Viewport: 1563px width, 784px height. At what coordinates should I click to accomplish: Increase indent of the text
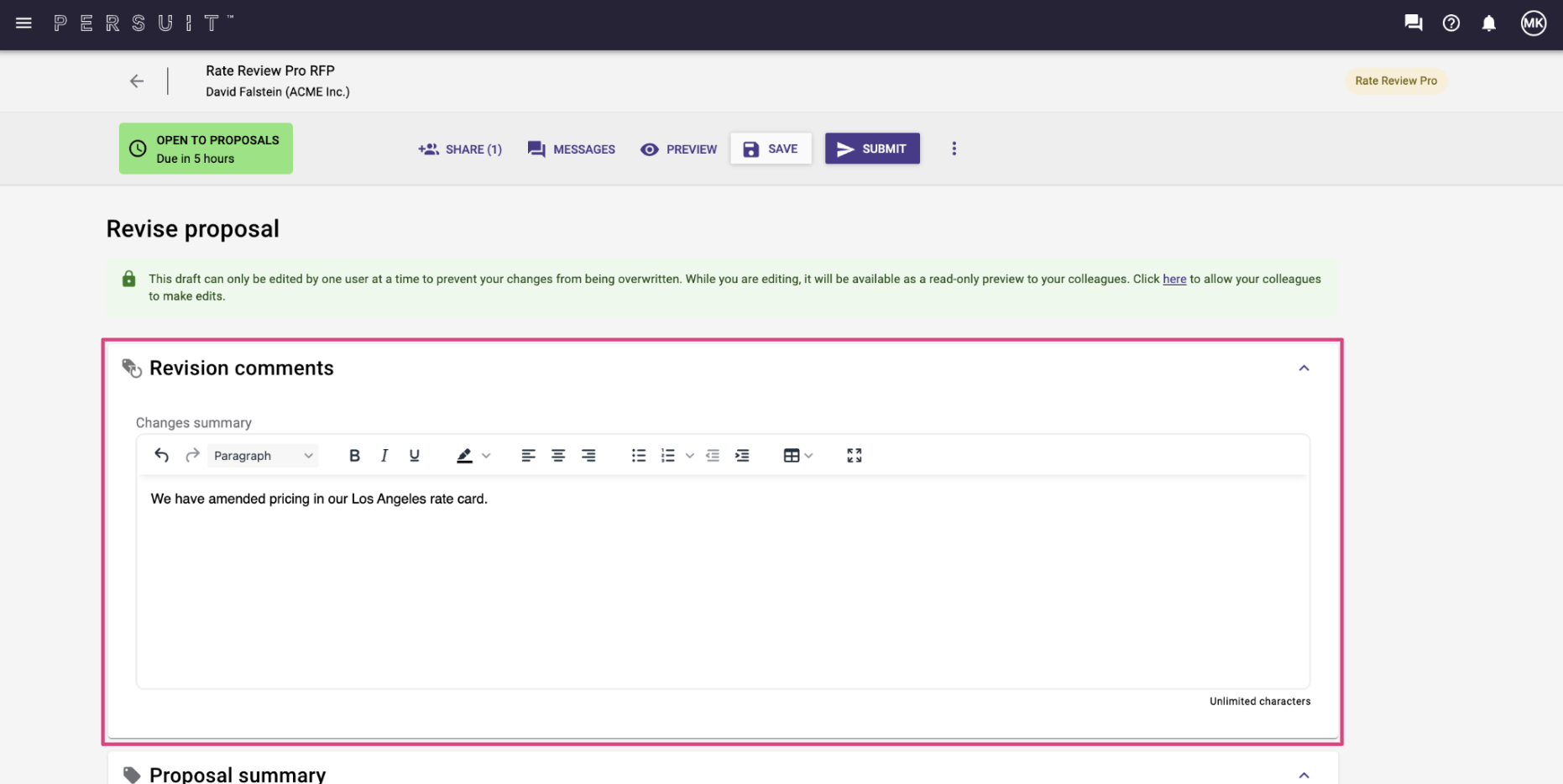(742, 455)
